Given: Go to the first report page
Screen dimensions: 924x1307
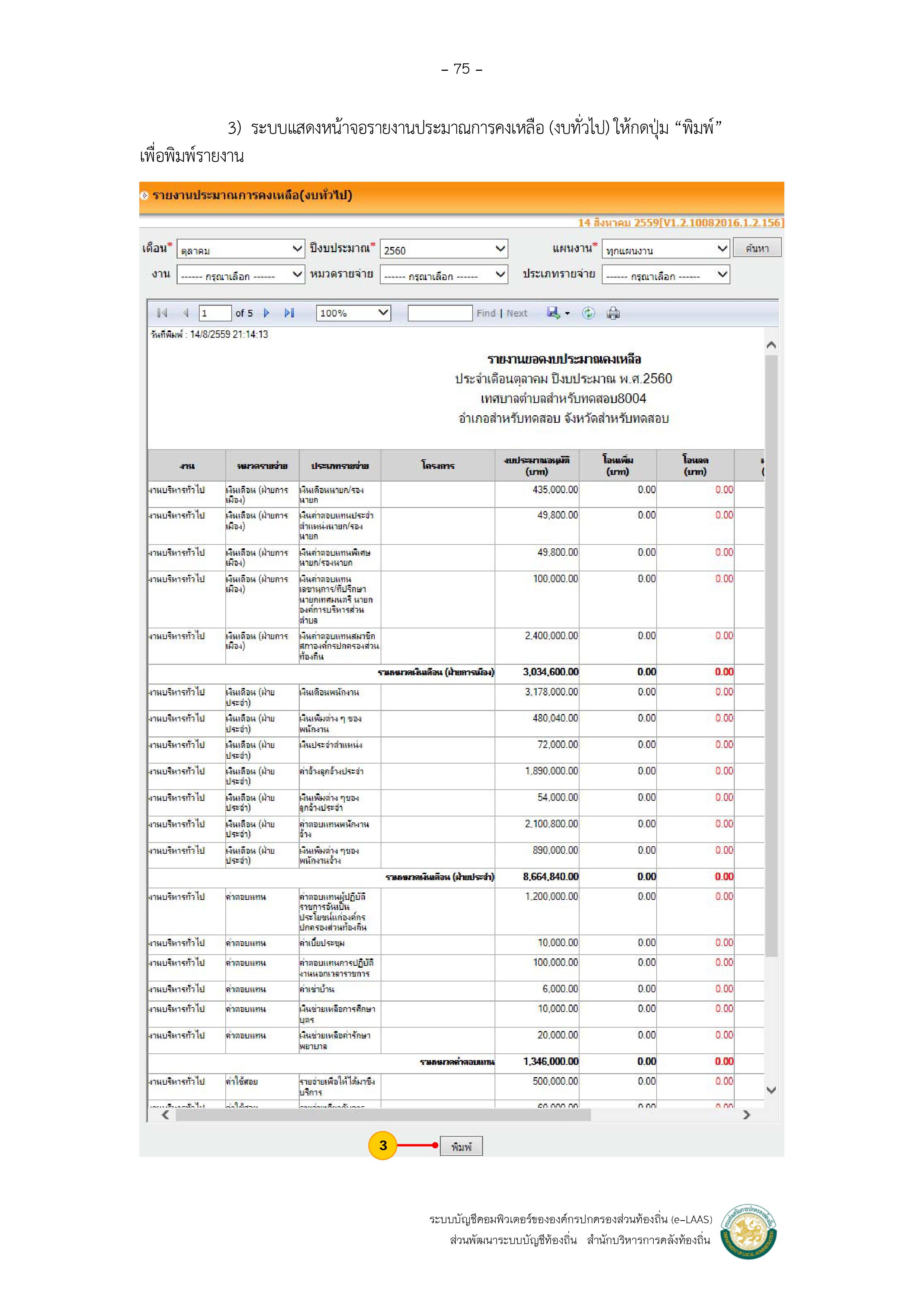Looking at the screenshot, I should 162,313.
